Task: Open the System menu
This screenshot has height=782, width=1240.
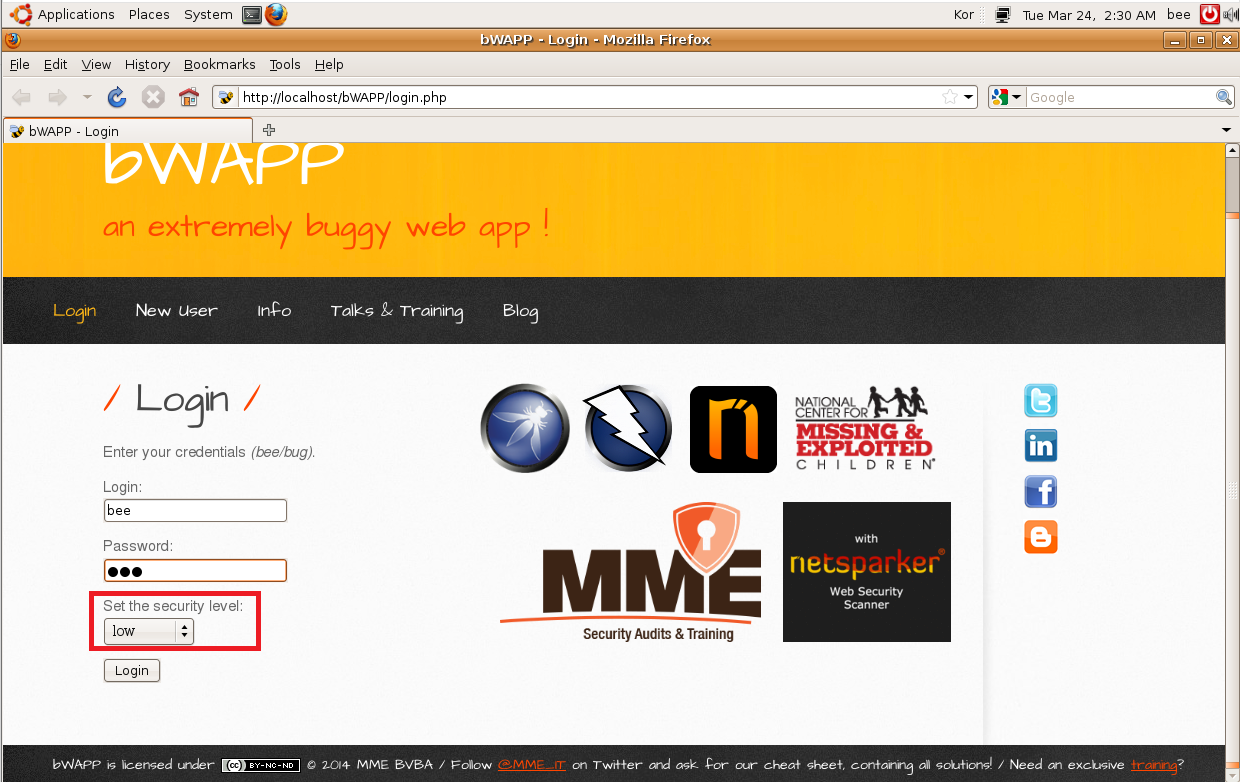Action: 208,14
